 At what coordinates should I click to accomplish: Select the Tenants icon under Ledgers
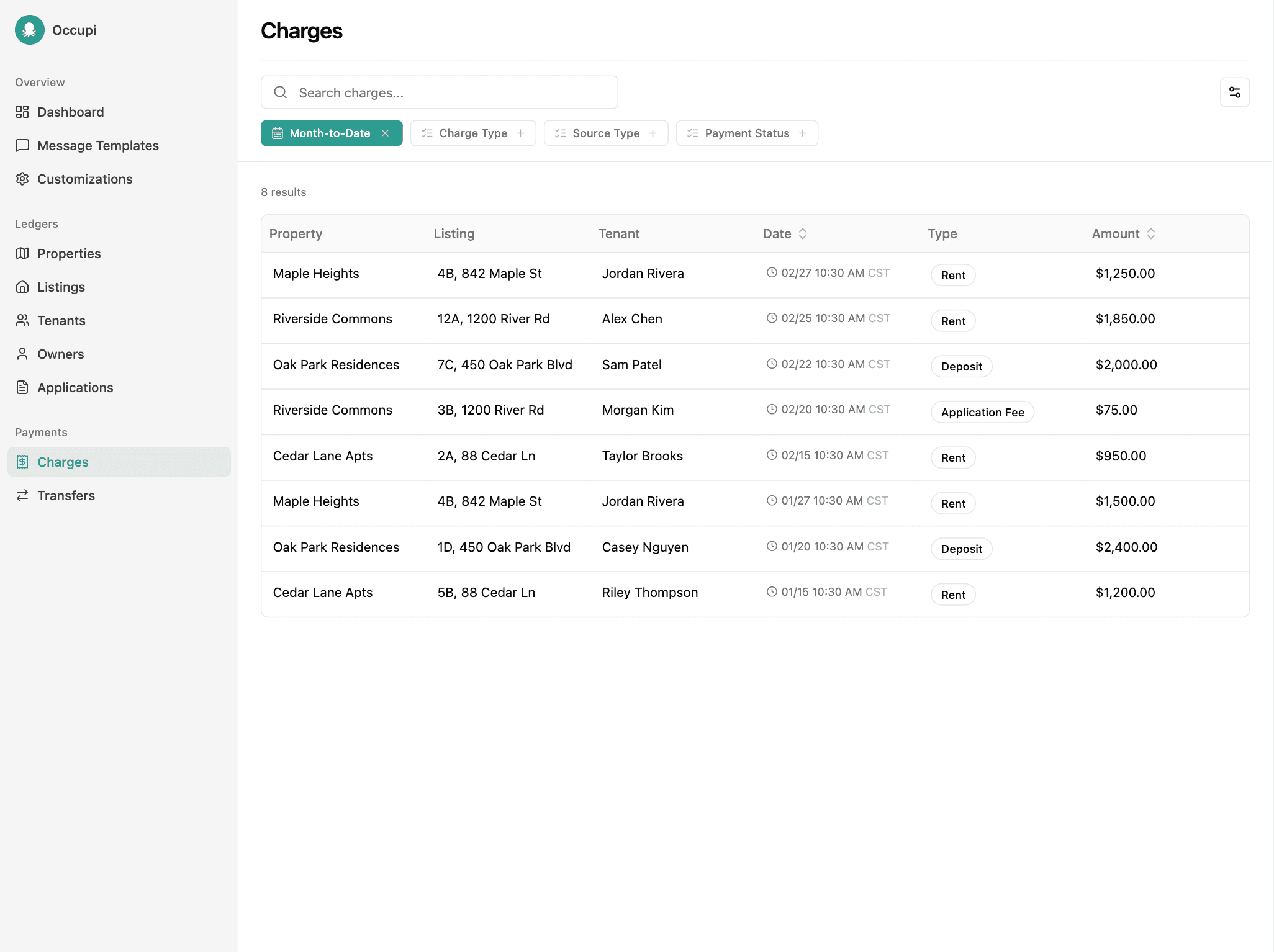coord(22,320)
